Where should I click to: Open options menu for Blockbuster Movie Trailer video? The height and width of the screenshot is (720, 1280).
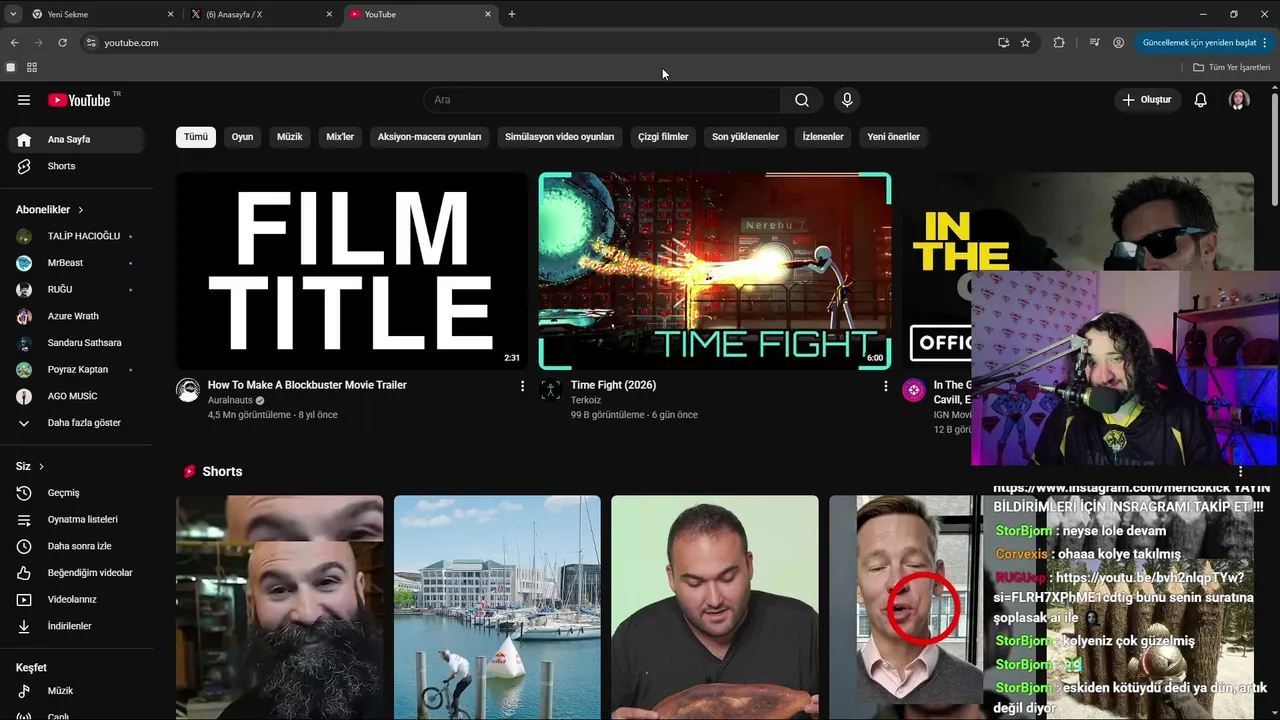click(522, 386)
